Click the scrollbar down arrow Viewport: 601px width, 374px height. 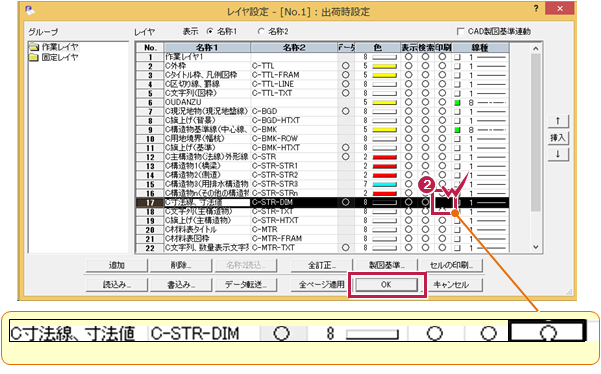tap(536, 247)
